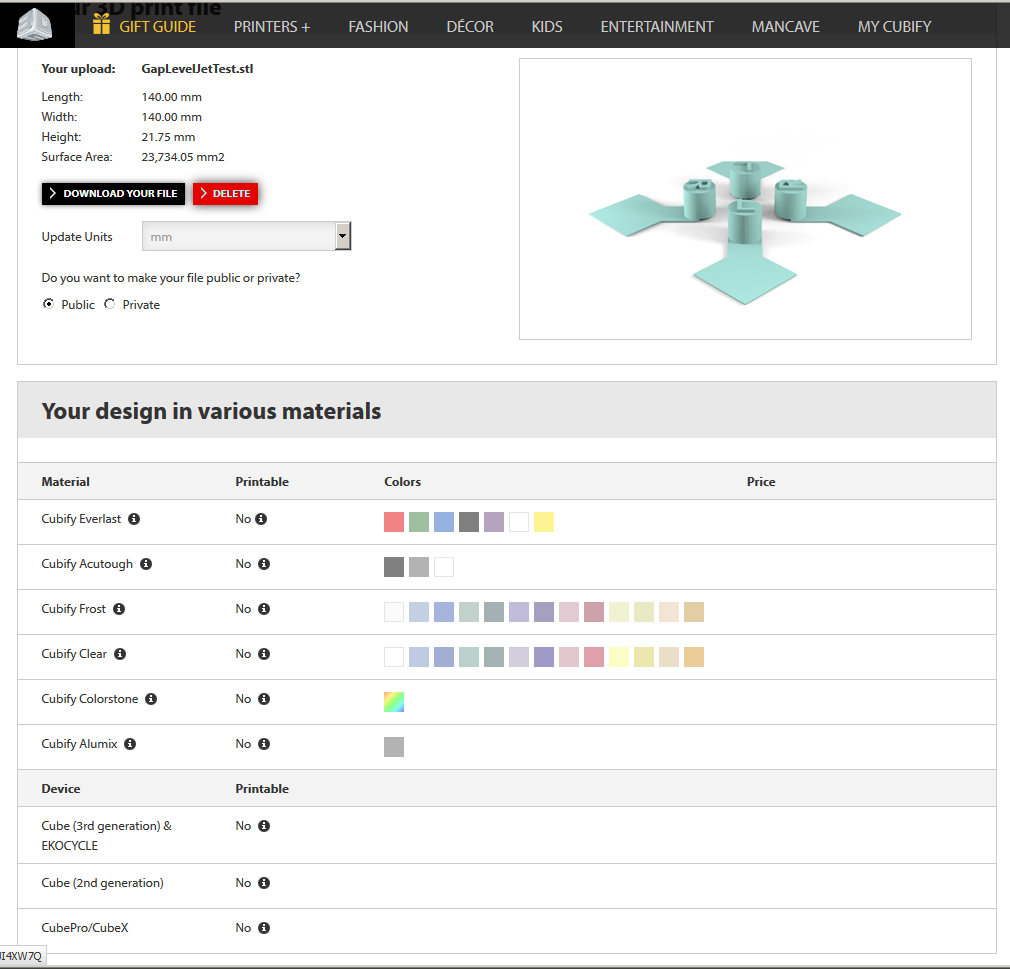The height and width of the screenshot is (969, 1010).
Task: Select the Public radio option
Action: pos(48,304)
